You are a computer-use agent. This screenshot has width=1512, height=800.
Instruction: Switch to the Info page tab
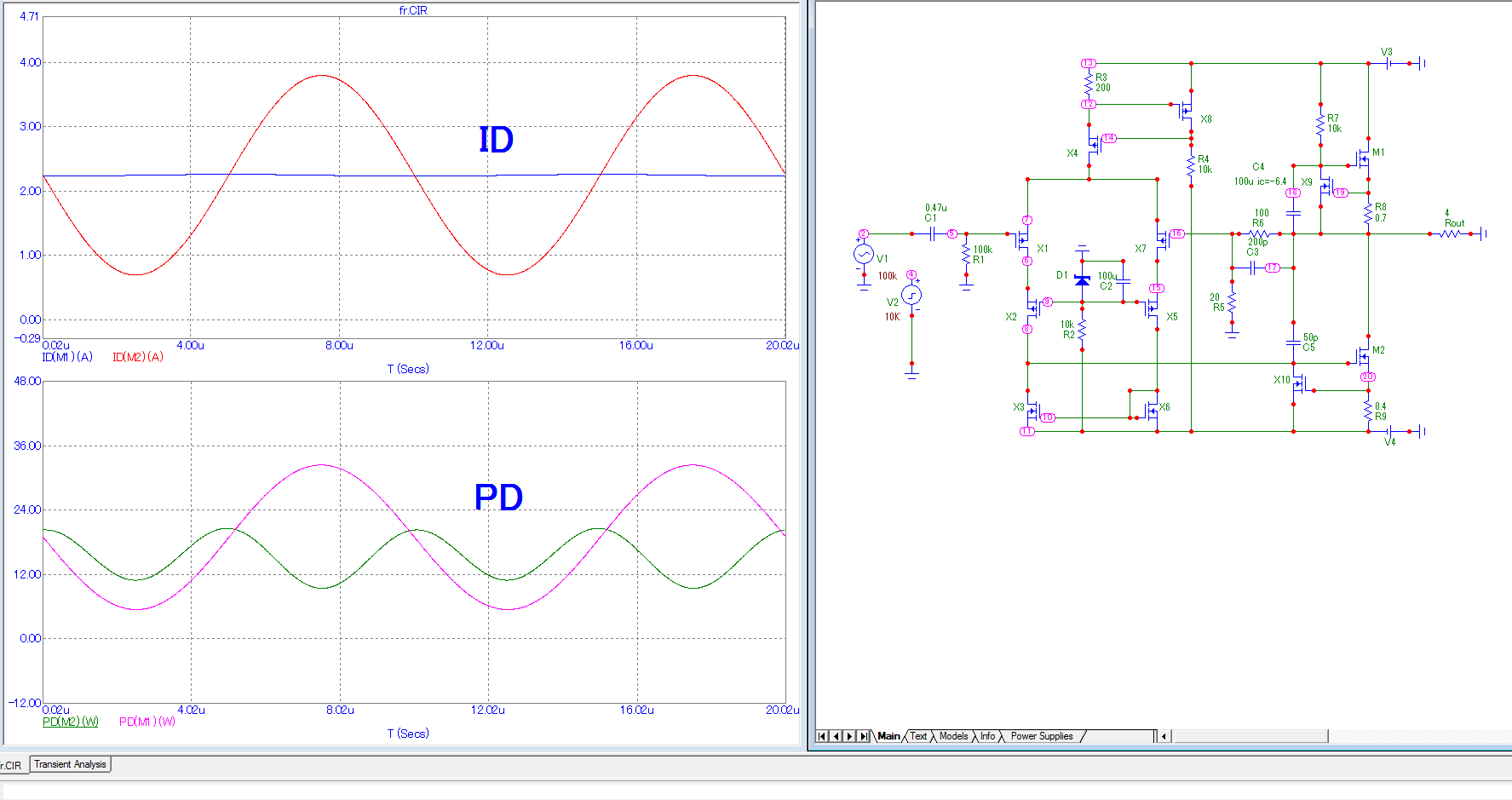point(987,736)
